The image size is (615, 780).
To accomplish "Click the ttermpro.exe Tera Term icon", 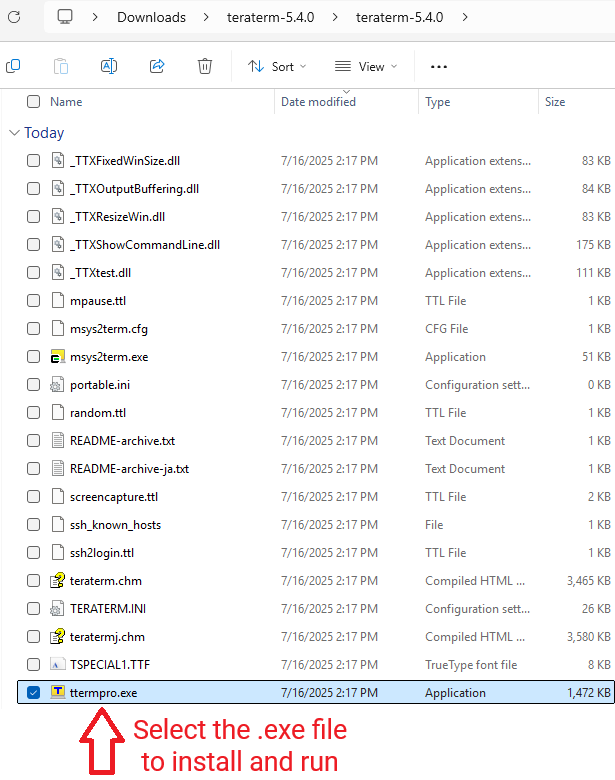I will (x=58, y=692).
